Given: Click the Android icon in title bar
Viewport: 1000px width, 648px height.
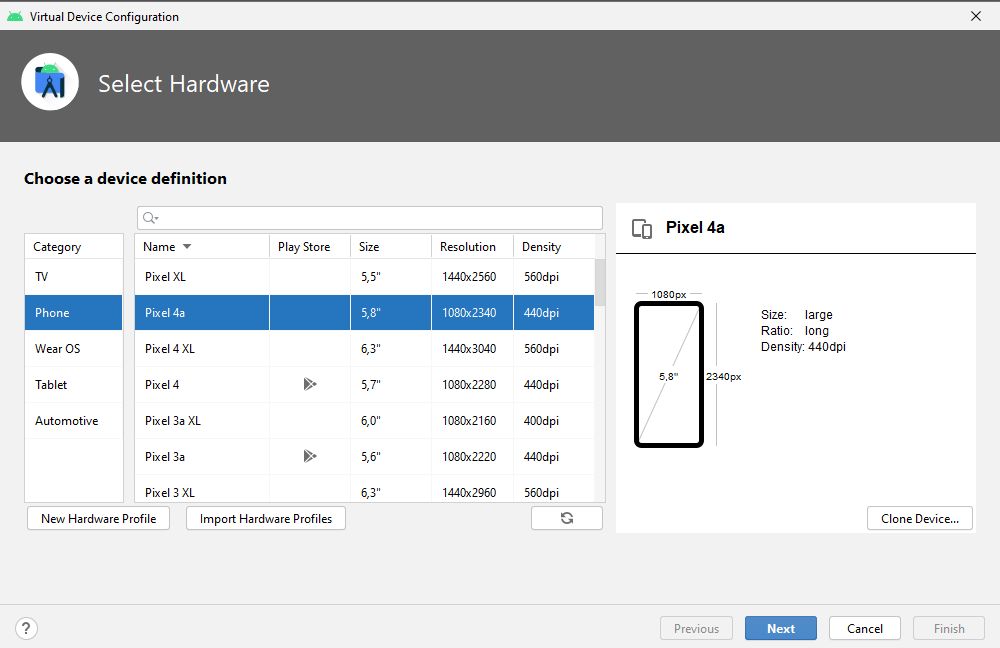Looking at the screenshot, I should point(15,17).
